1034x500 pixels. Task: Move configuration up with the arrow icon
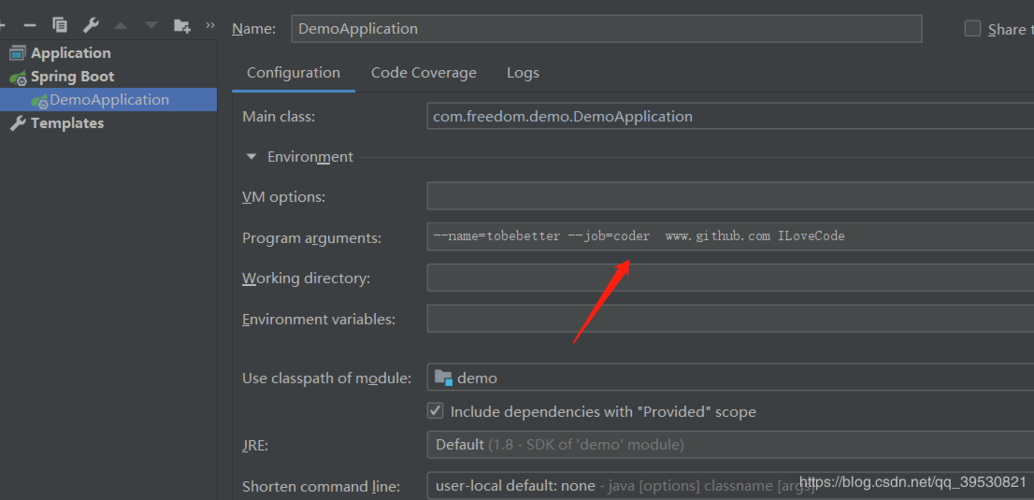[120, 26]
